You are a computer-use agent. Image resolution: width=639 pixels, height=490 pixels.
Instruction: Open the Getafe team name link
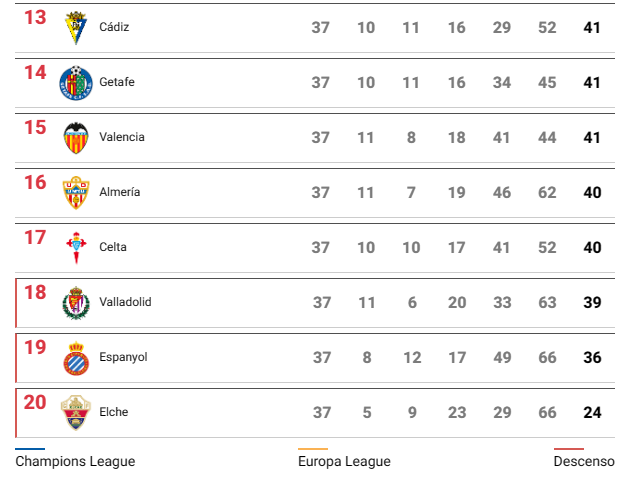pos(117,83)
